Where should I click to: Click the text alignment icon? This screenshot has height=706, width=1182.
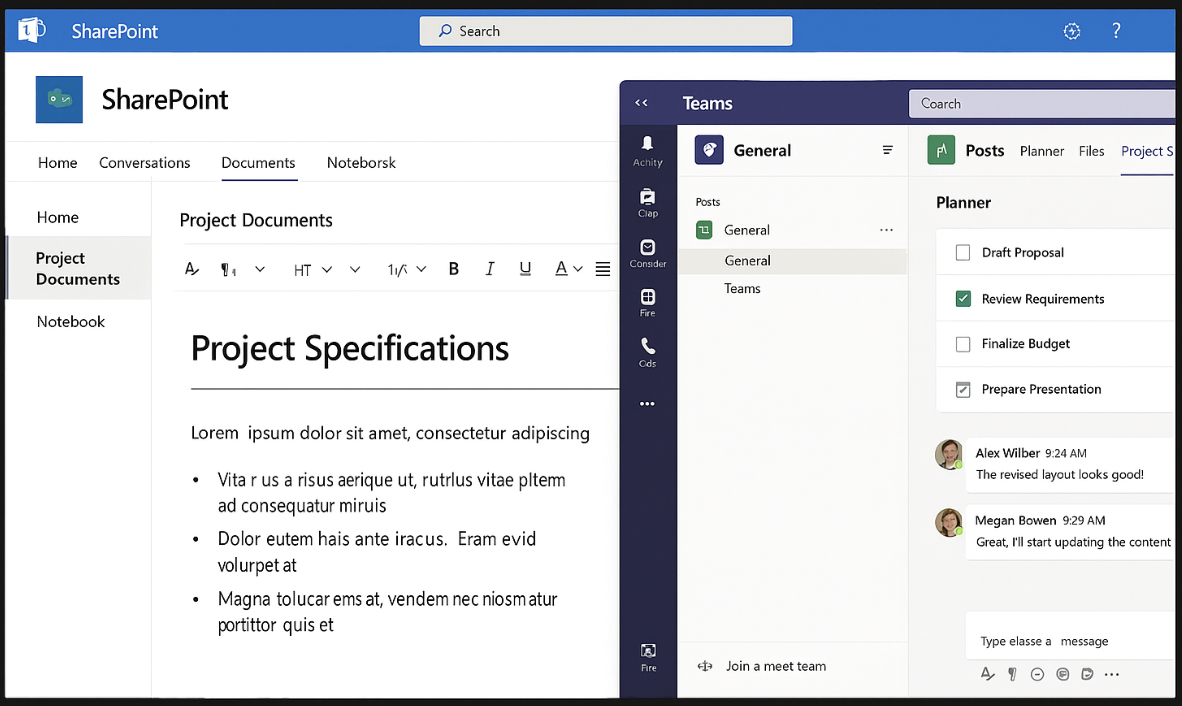click(602, 269)
